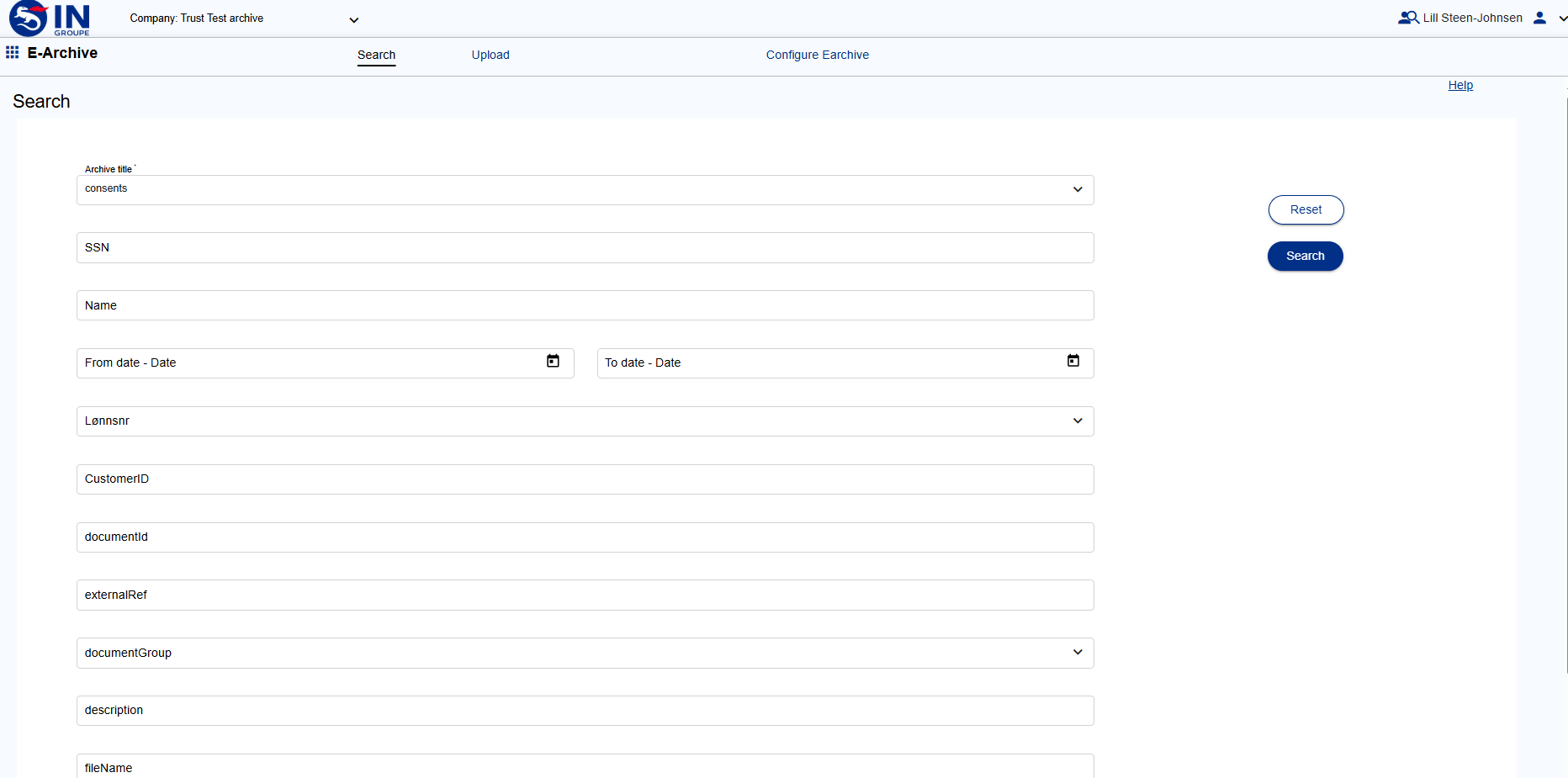Click the SSN input field
This screenshot has height=778, width=1568.
pyautogui.click(x=585, y=247)
